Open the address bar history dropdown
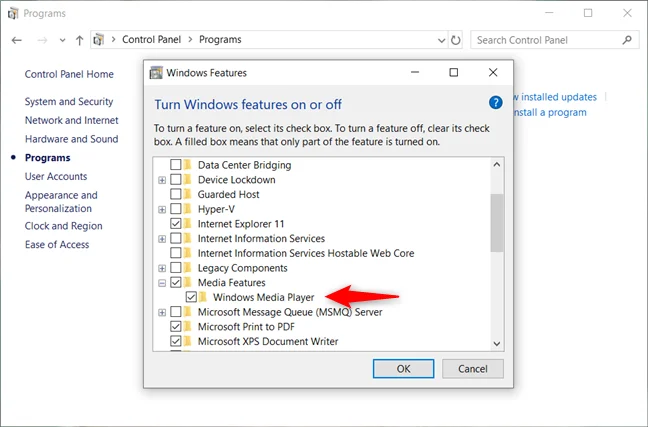Viewport: 648px width, 427px height. pyautogui.click(x=441, y=41)
